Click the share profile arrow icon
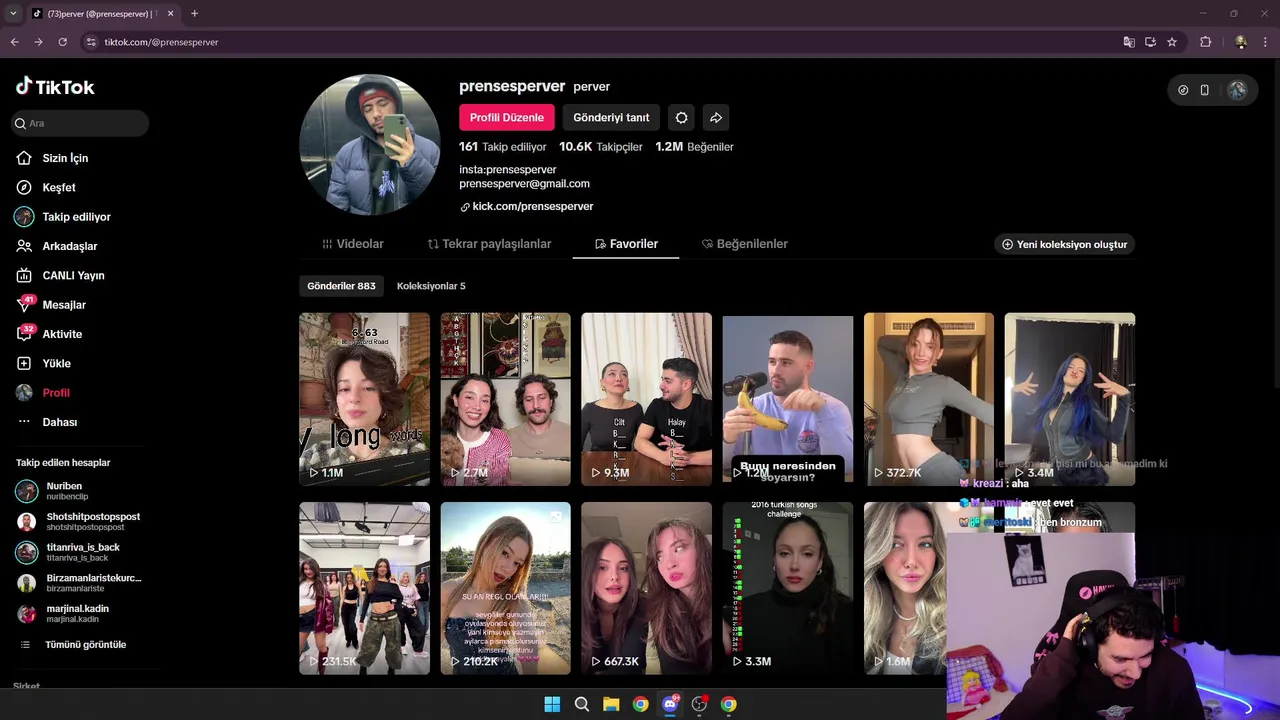 coord(716,117)
